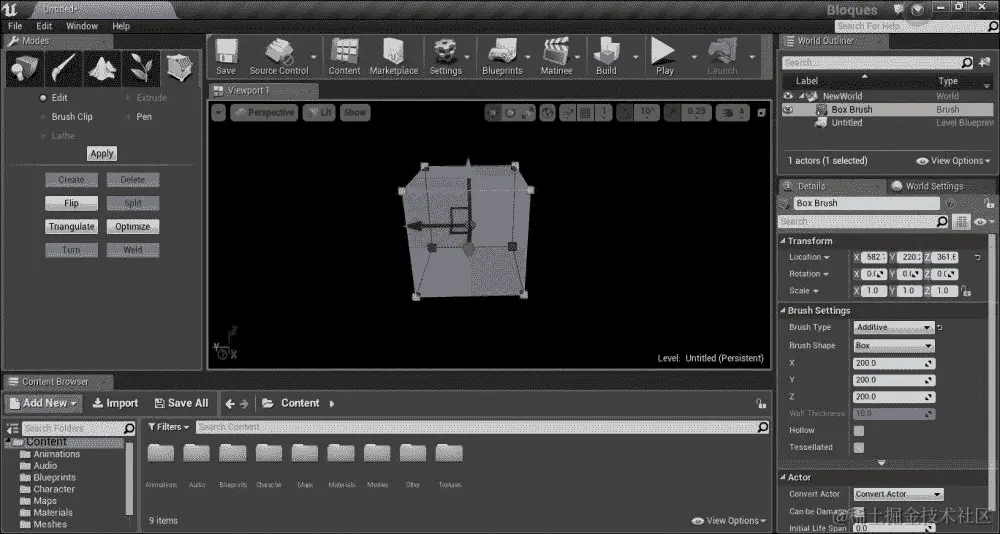Click the Box Brush actor name field

866,203
